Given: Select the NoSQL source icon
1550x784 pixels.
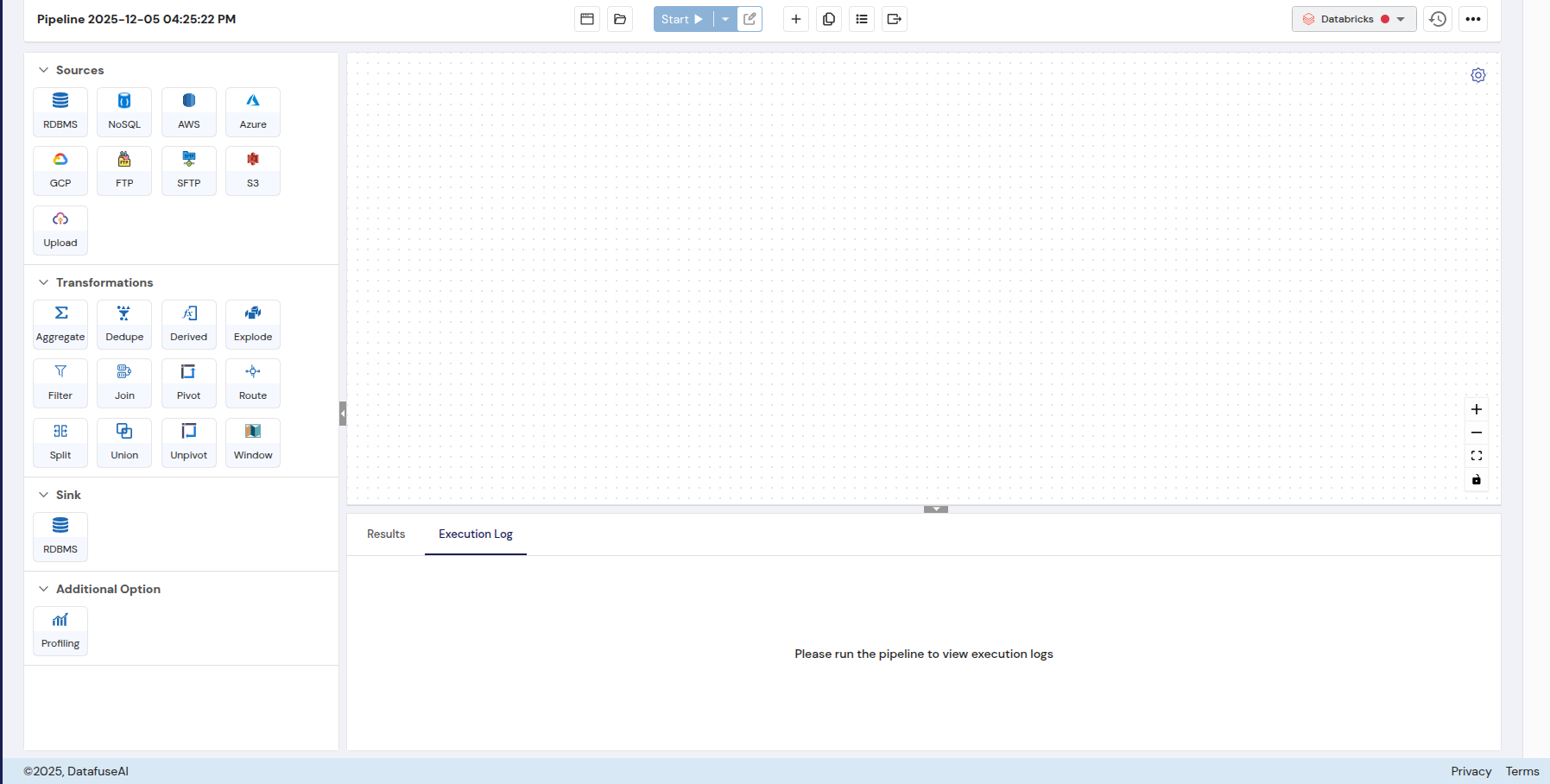Looking at the screenshot, I should (x=124, y=111).
